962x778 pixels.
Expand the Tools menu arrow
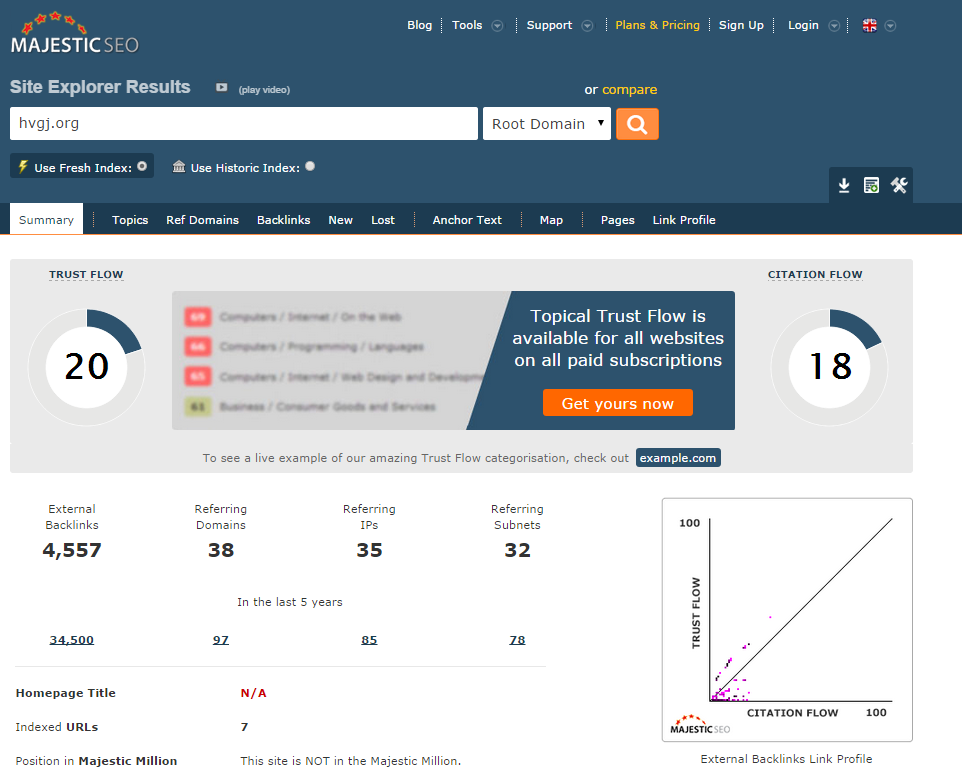click(x=498, y=26)
